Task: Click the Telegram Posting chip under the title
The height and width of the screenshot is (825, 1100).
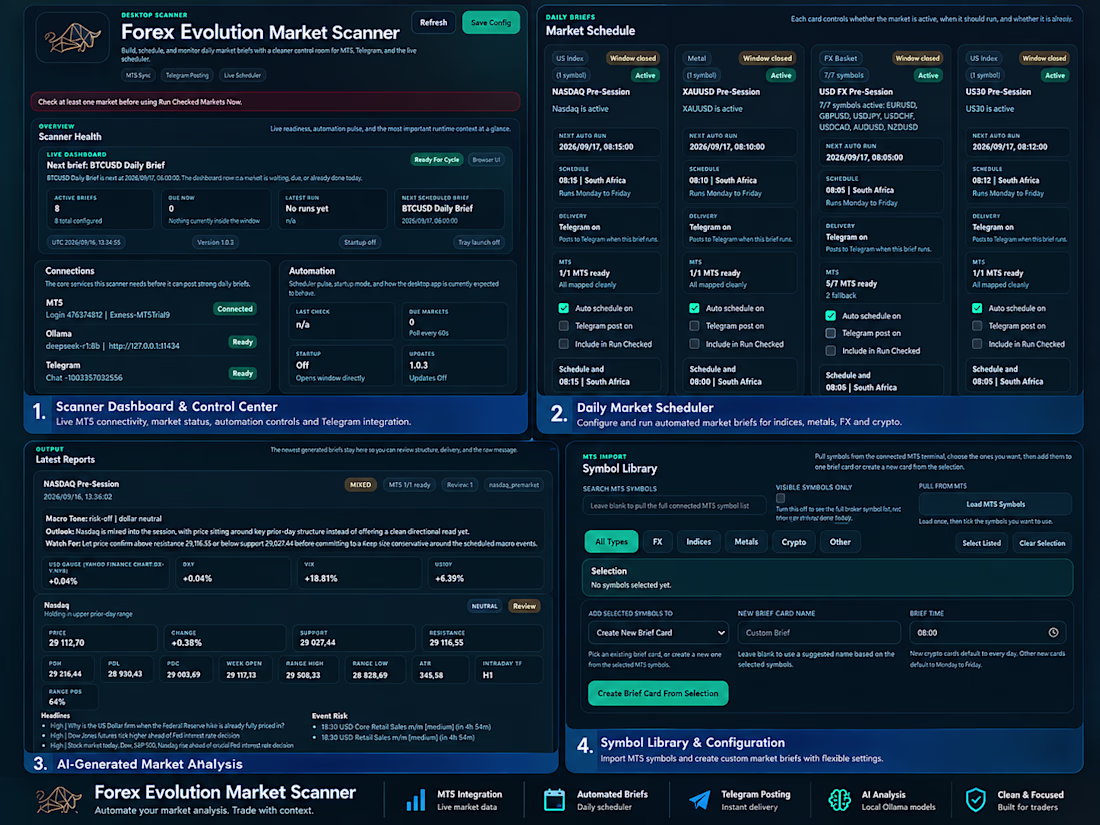Action: coord(187,75)
